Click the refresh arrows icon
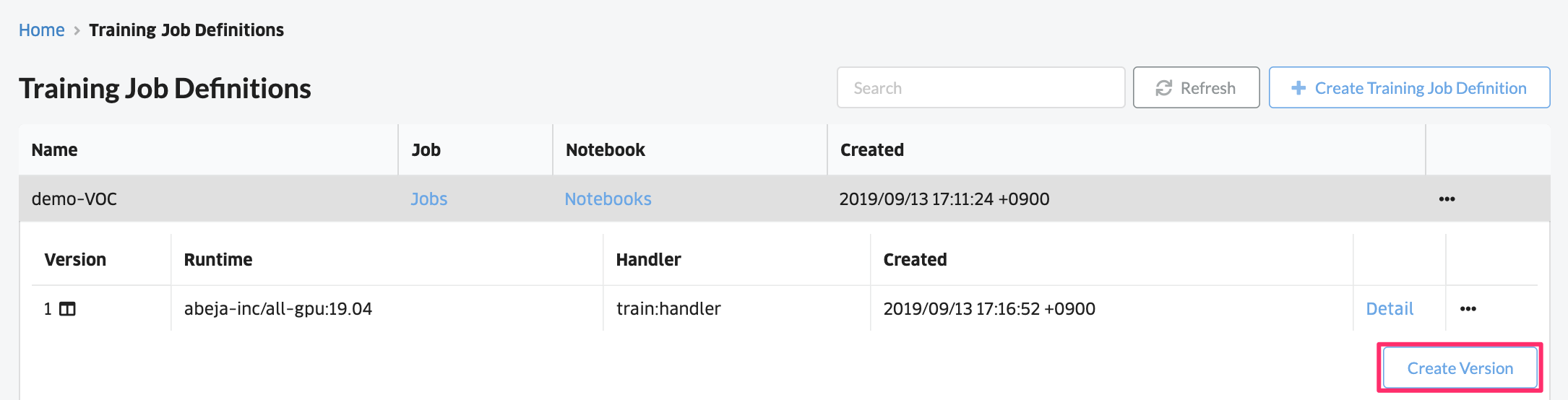The width and height of the screenshot is (1568, 400). (1163, 88)
